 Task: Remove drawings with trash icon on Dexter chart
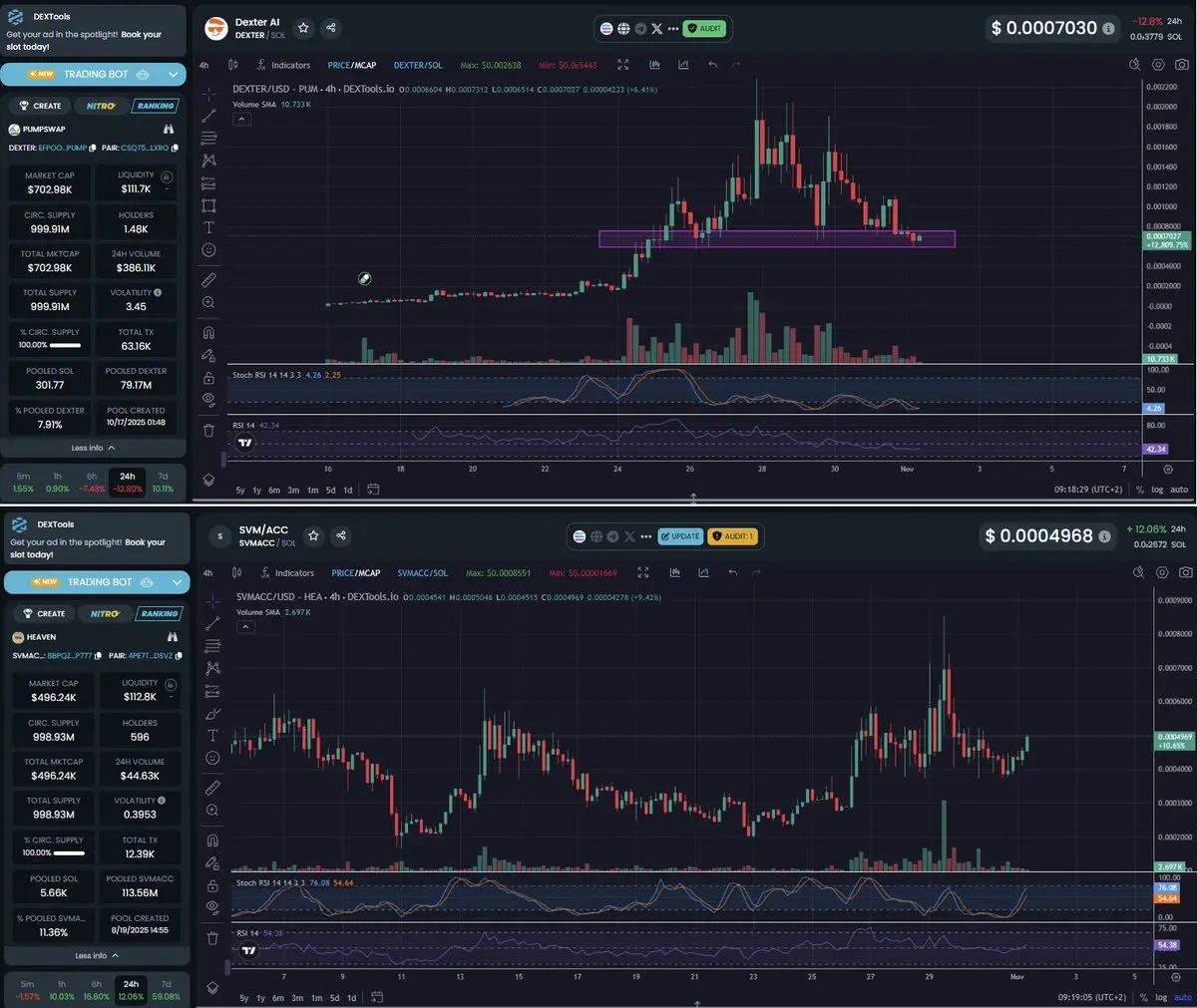pyautogui.click(x=208, y=431)
